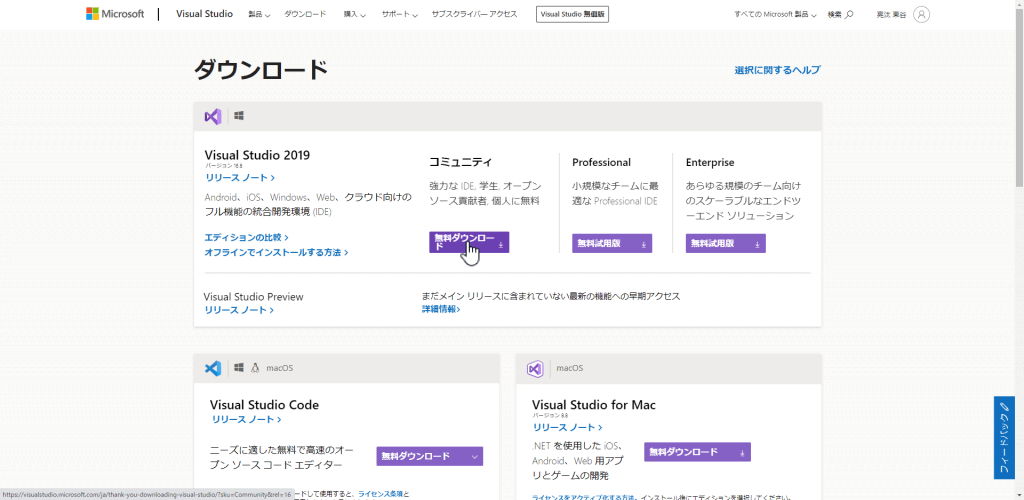This screenshot has width=1024, height=500.
Task: Click the ダウンロード page heading
Action: [261, 70]
